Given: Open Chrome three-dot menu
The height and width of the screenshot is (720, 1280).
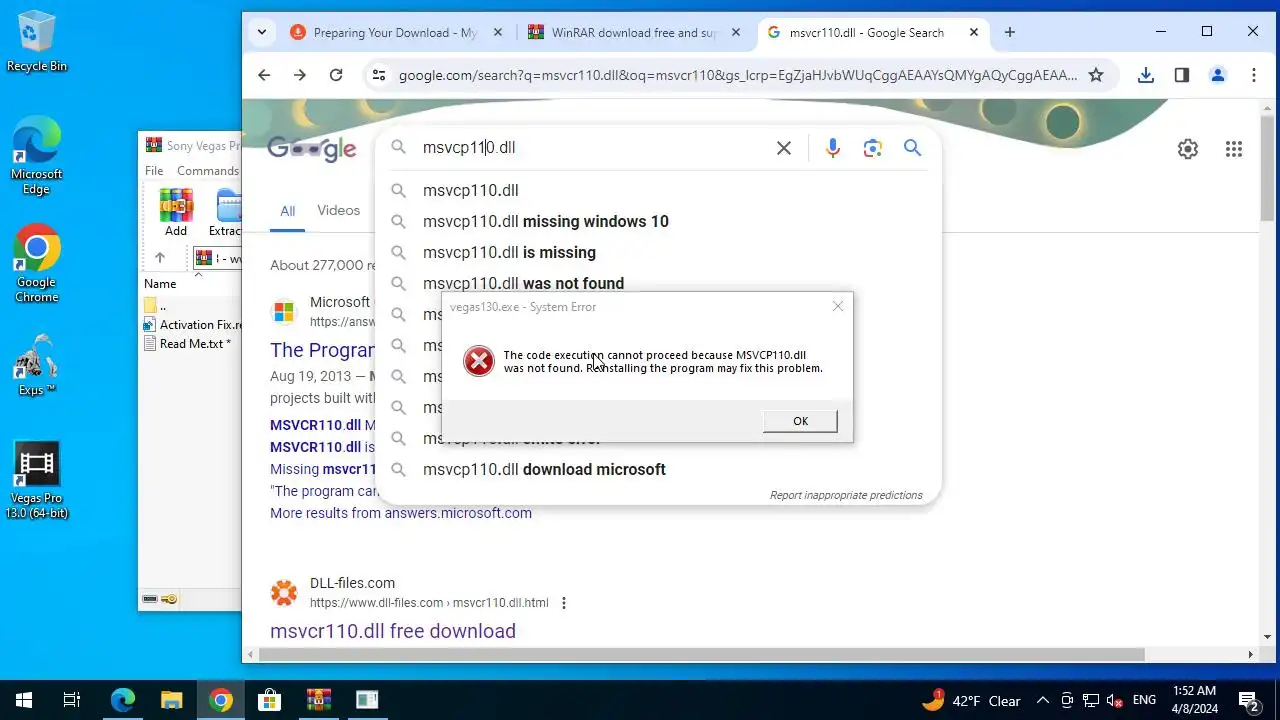Looking at the screenshot, I should tap(1254, 75).
